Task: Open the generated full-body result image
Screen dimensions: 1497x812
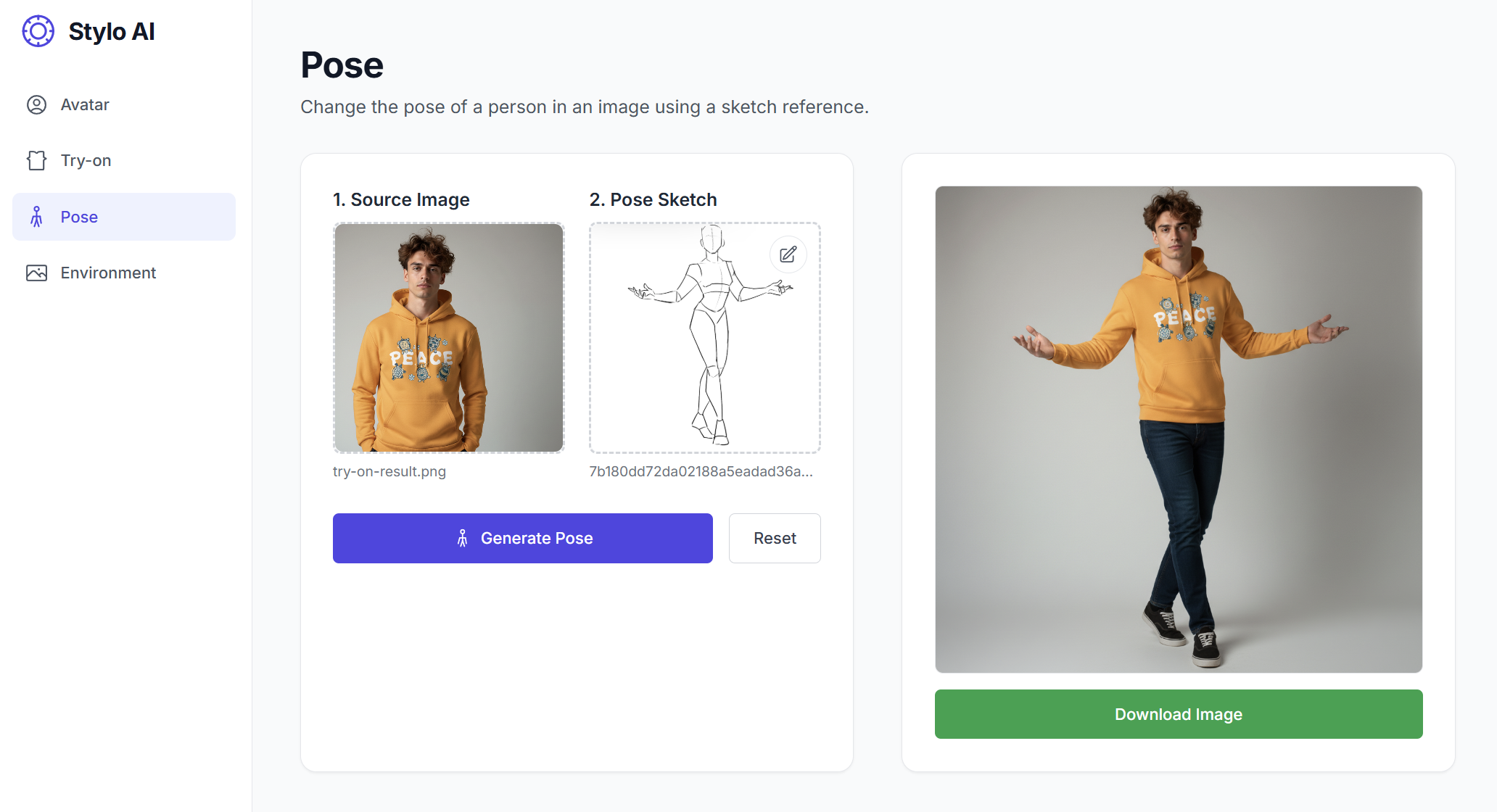Action: [1179, 429]
